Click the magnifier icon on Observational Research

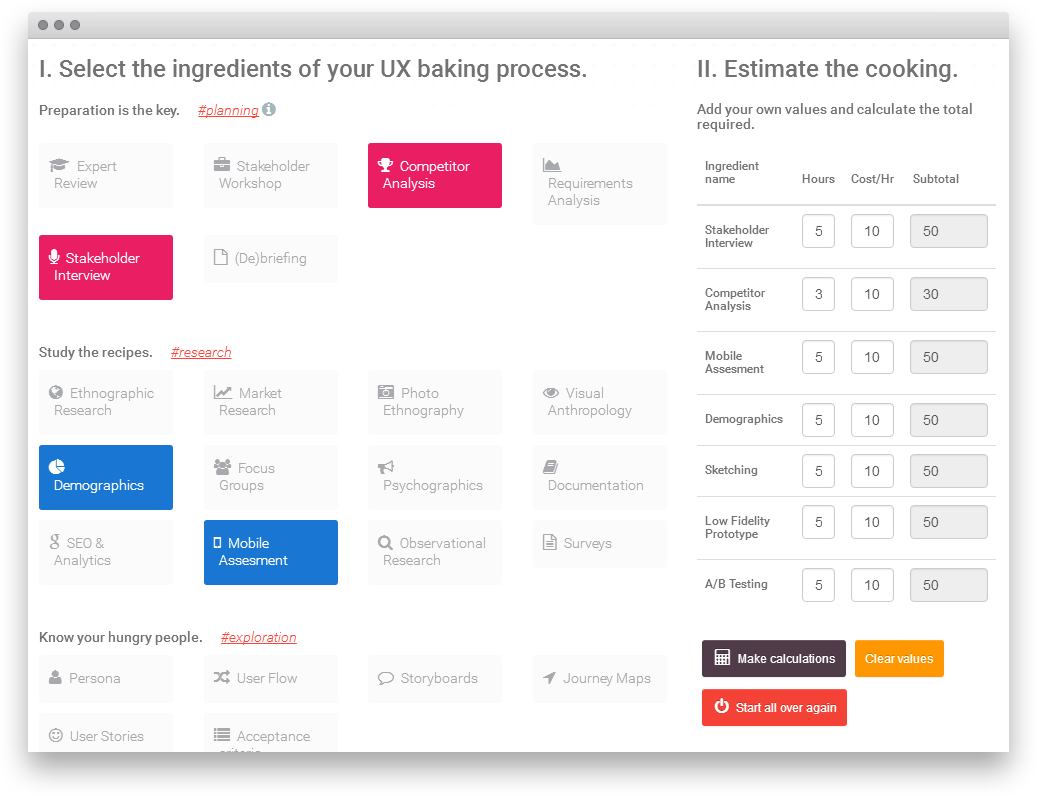click(x=385, y=543)
